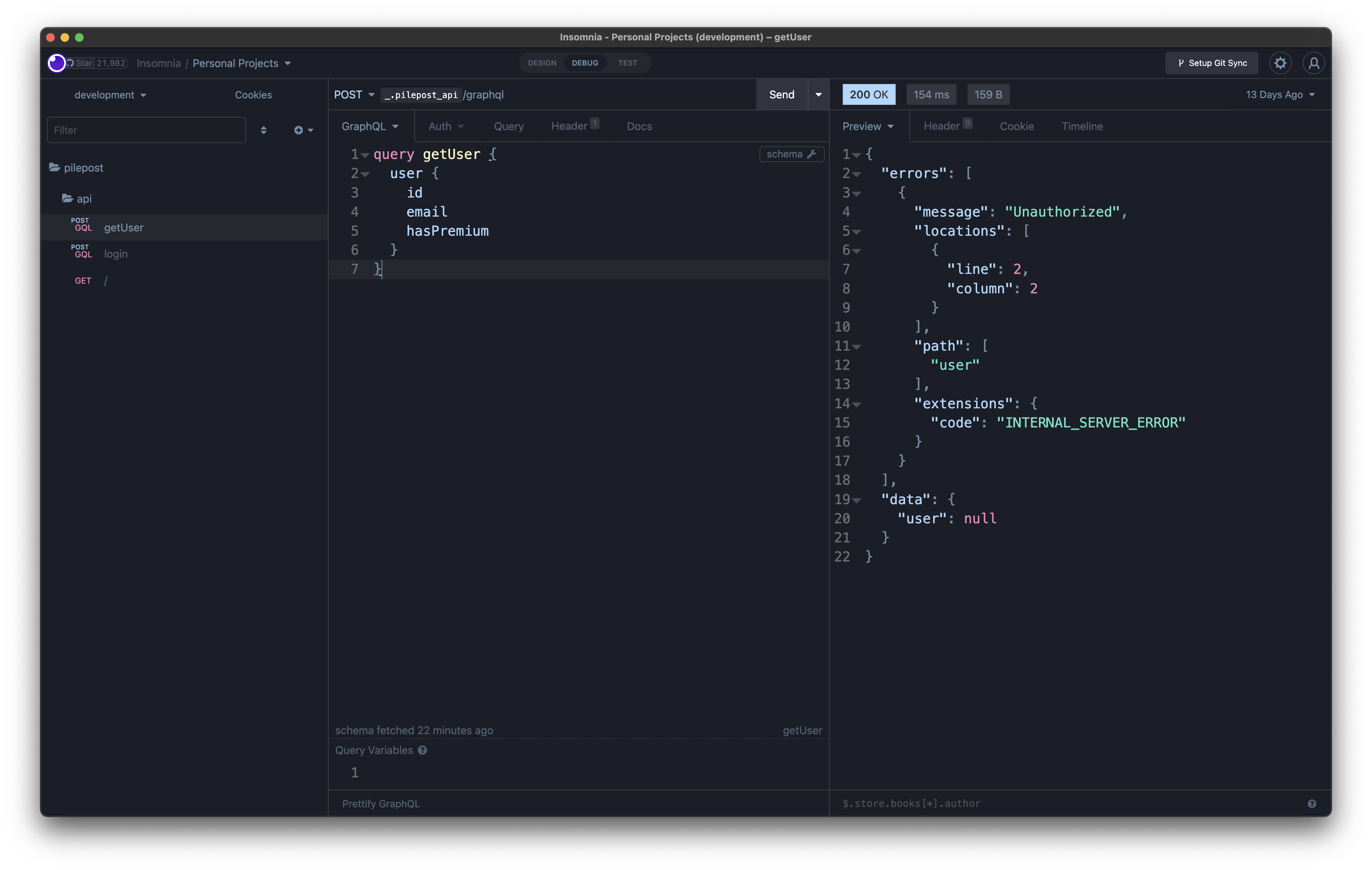1372x870 pixels.
Task: Click the Insomnia breadcrumb link
Action: (159, 63)
